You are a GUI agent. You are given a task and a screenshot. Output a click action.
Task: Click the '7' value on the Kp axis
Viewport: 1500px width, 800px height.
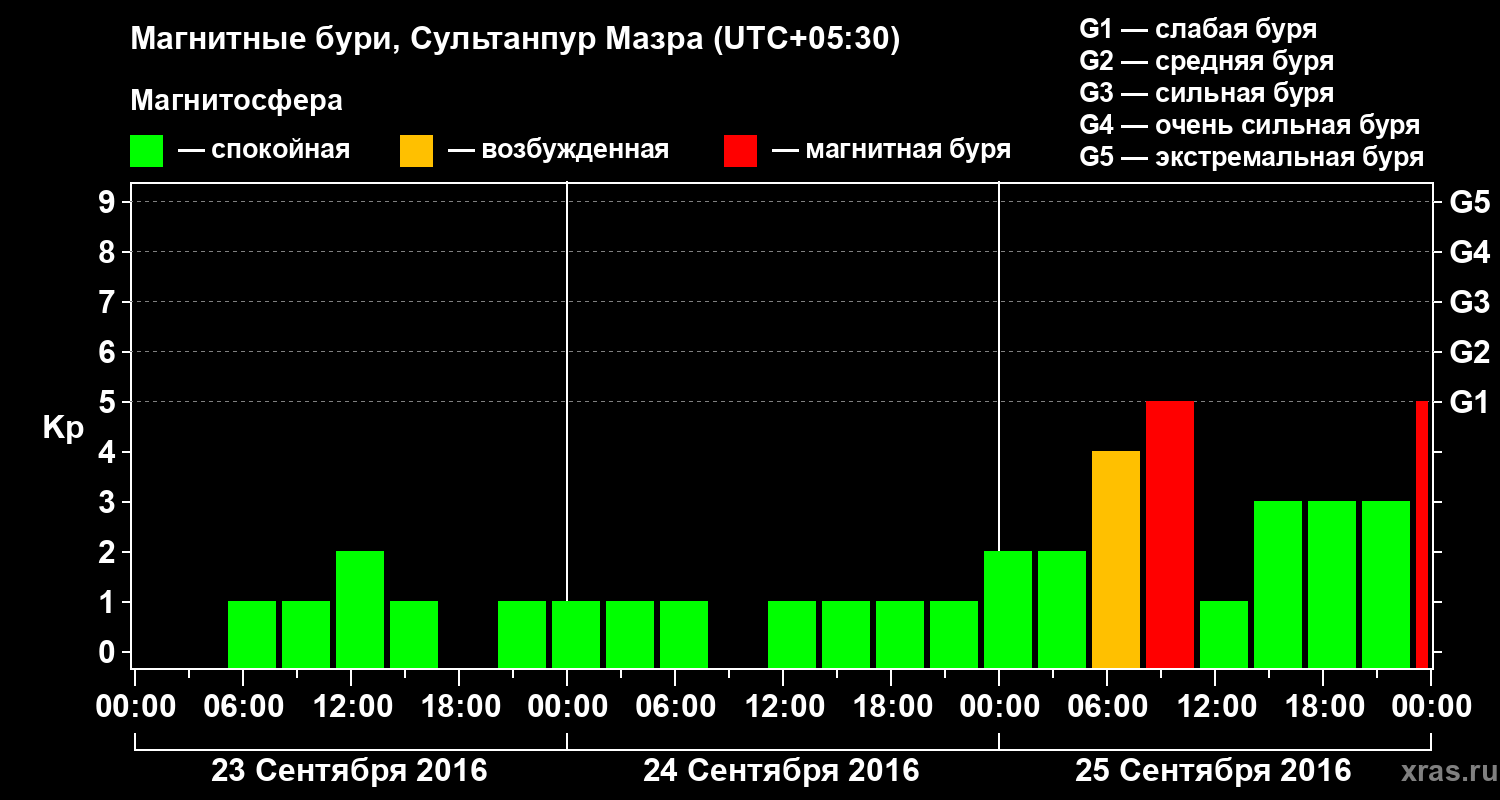pos(109,302)
